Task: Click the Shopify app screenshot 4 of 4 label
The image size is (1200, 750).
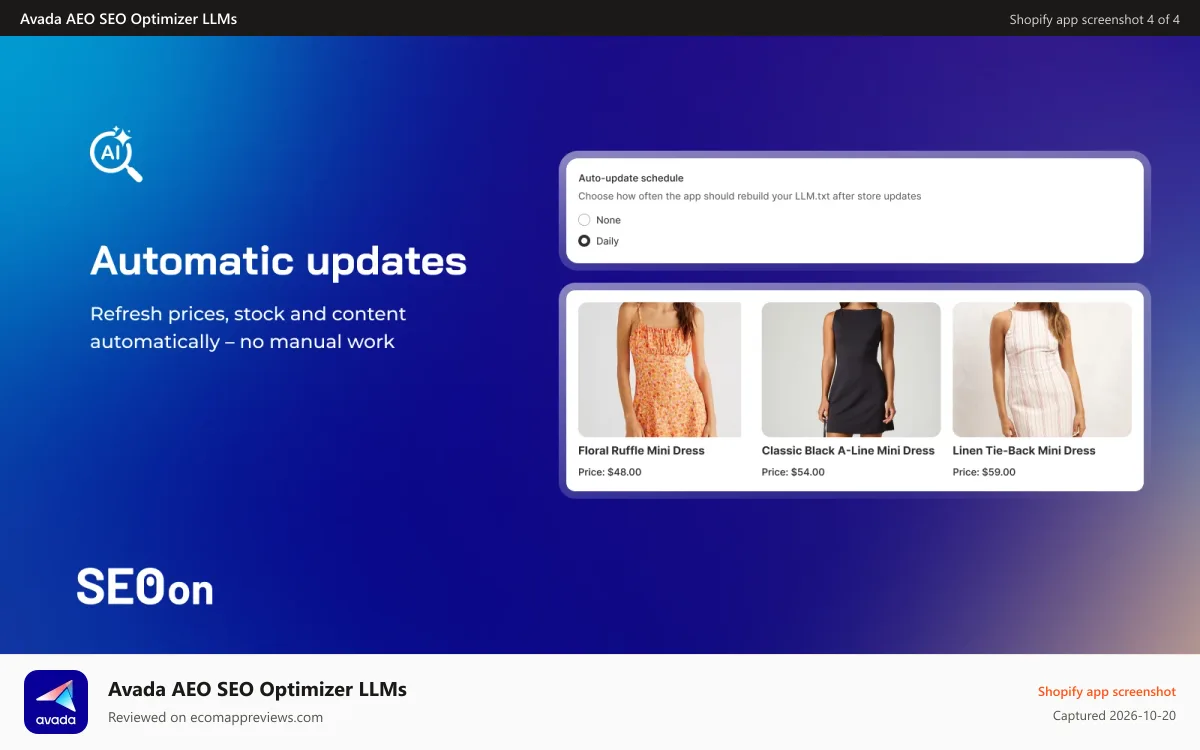Action: (1095, 19)
